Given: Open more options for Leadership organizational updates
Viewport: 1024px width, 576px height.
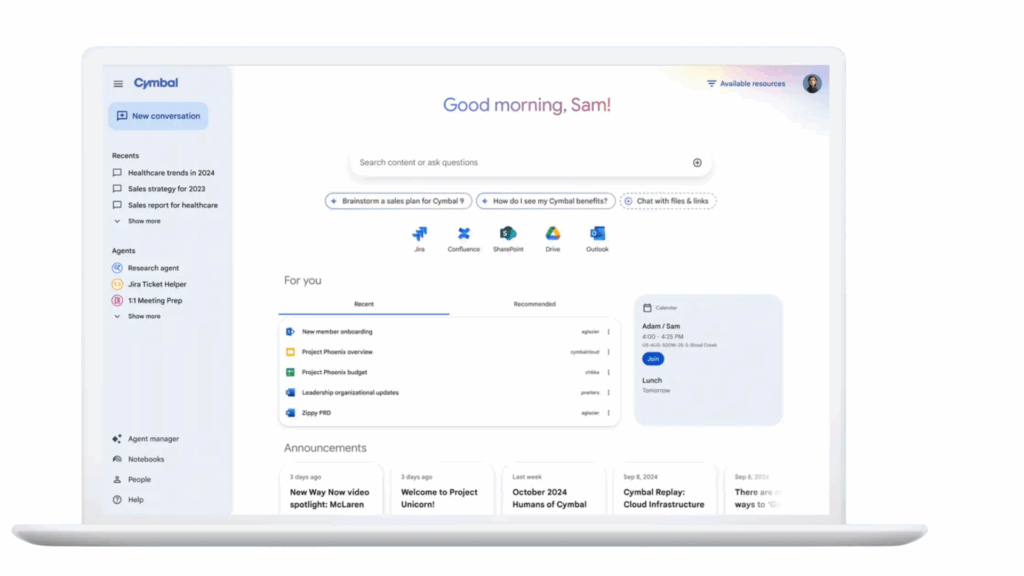Looking at the screenshot, I should point(609,392).
